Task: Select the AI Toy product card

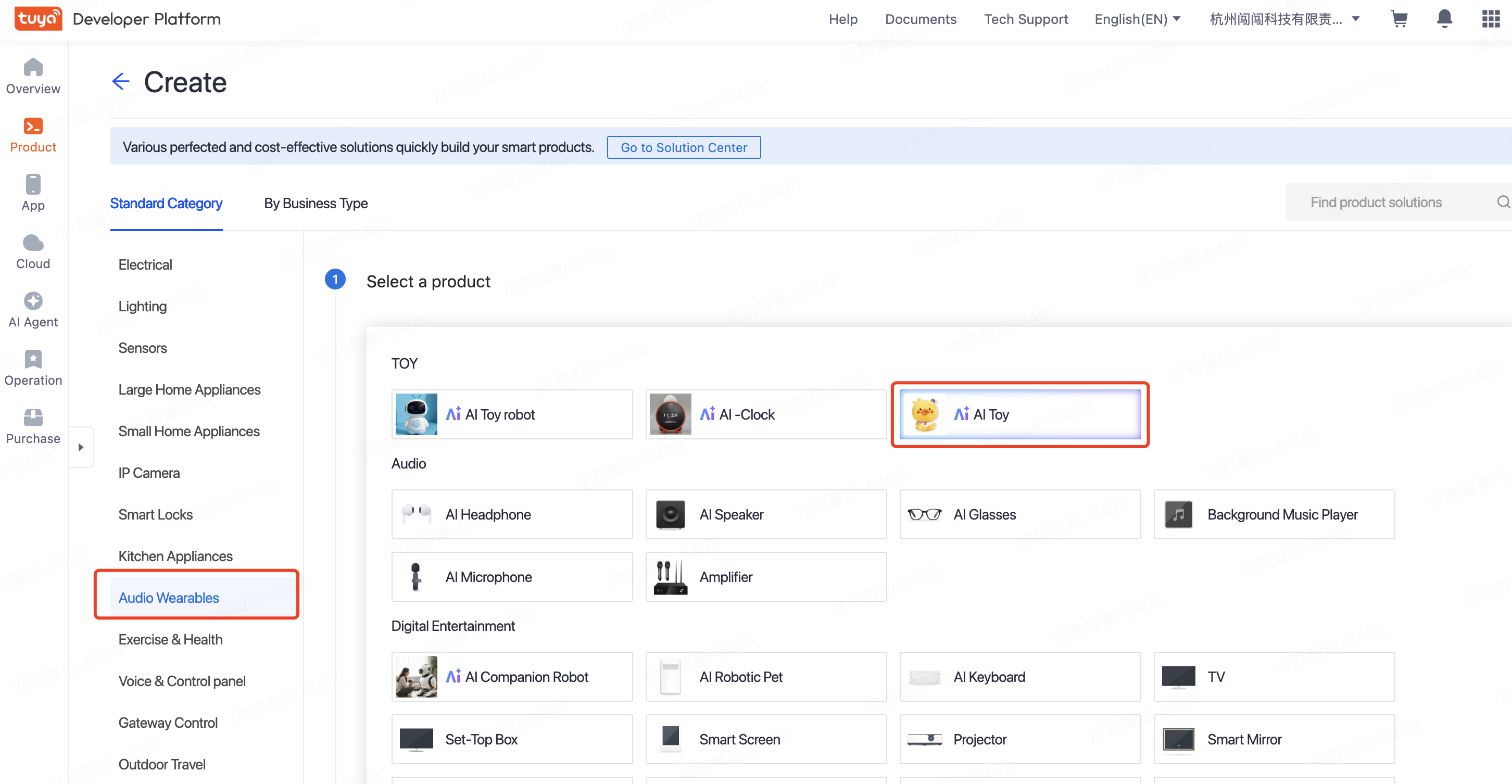Action: pos(1019,414)
